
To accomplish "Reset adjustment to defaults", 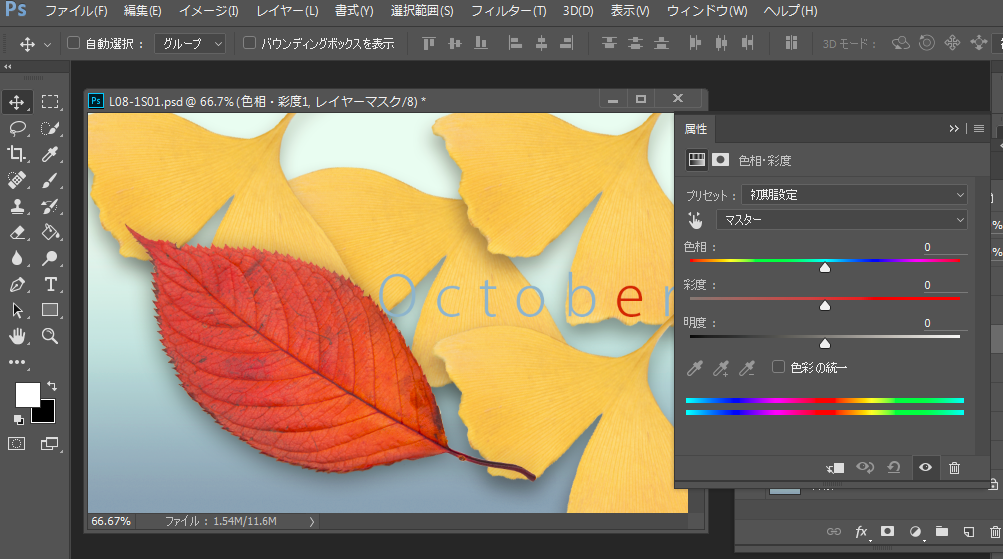I will pos(894,468).
